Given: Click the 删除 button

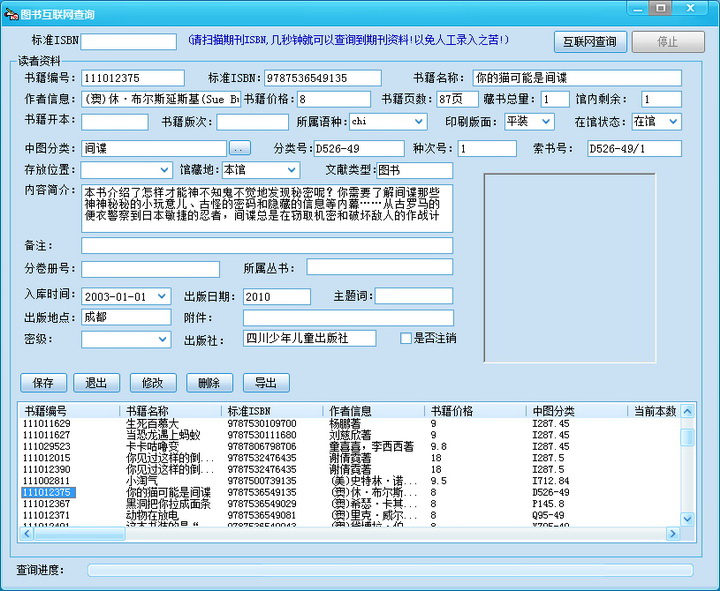Looking at the screenshot, I should [x=209, y=383].
